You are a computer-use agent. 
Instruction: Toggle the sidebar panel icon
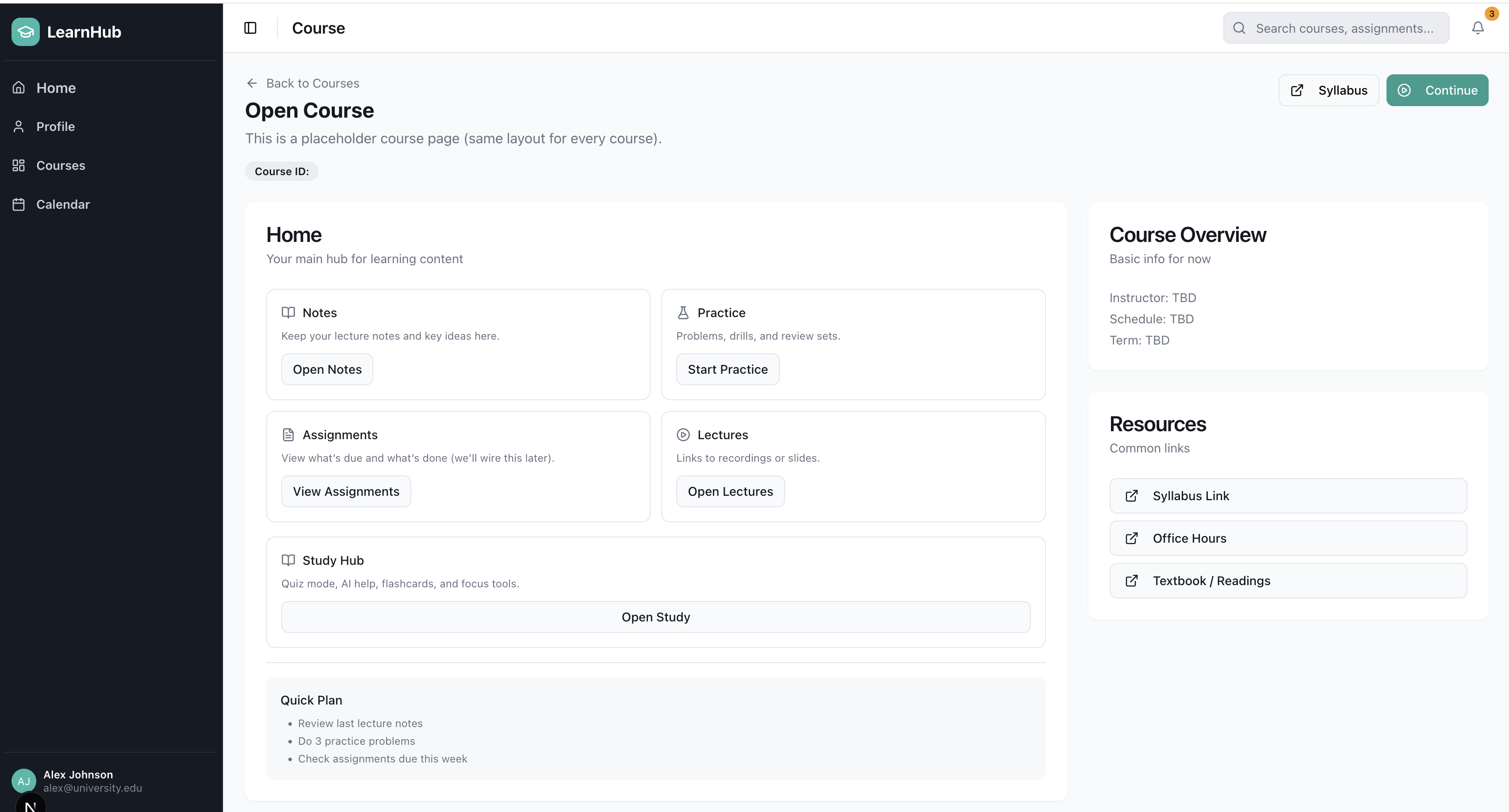pos(250,28)
